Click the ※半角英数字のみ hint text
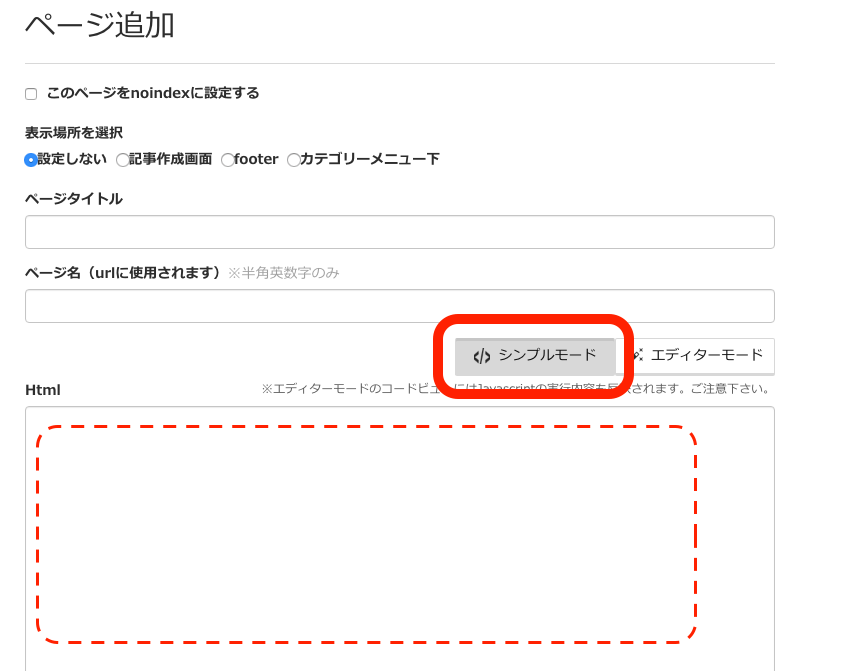 coord(284,273)
